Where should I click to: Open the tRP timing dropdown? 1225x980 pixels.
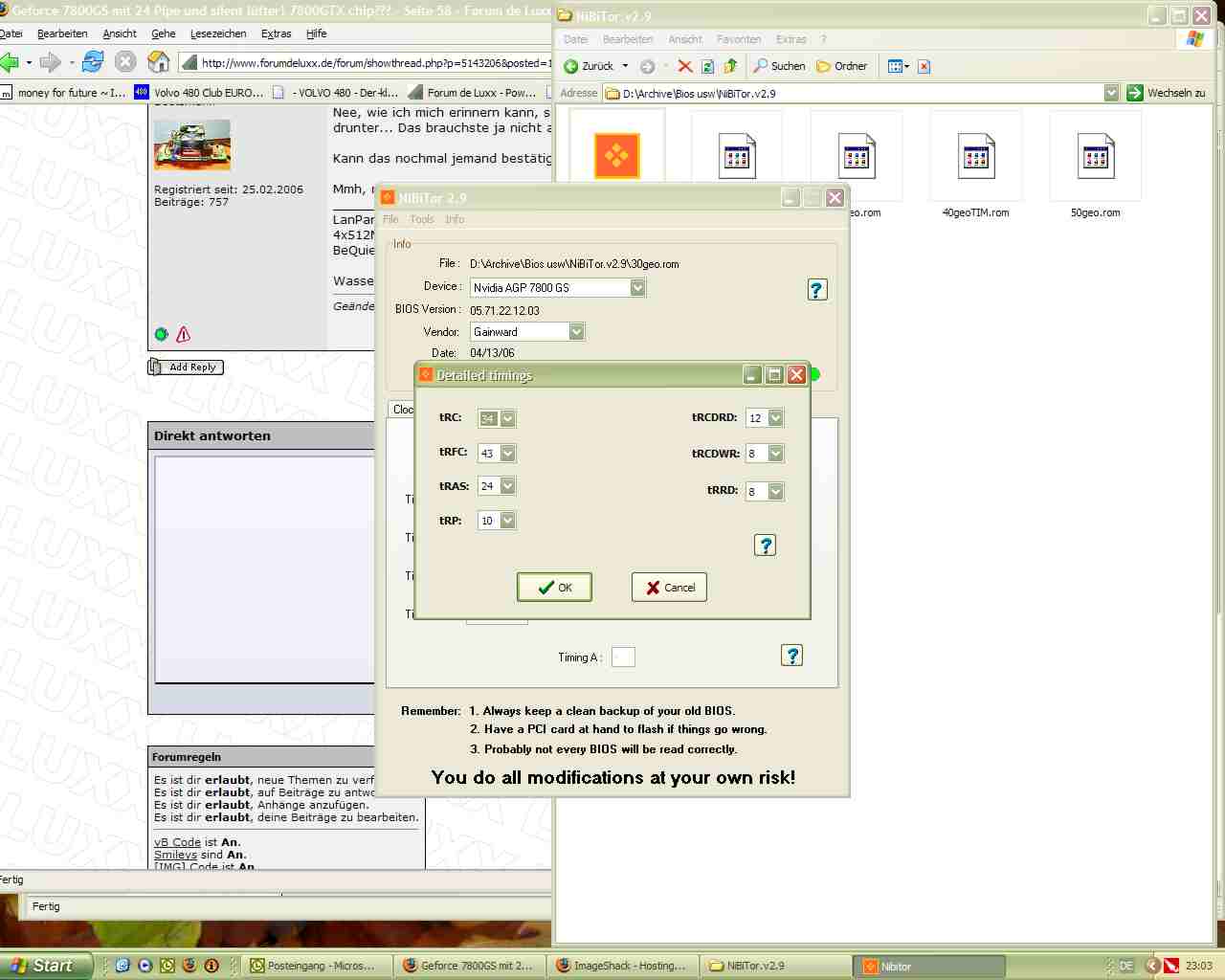pyautogui.click(x=508, y=521)
